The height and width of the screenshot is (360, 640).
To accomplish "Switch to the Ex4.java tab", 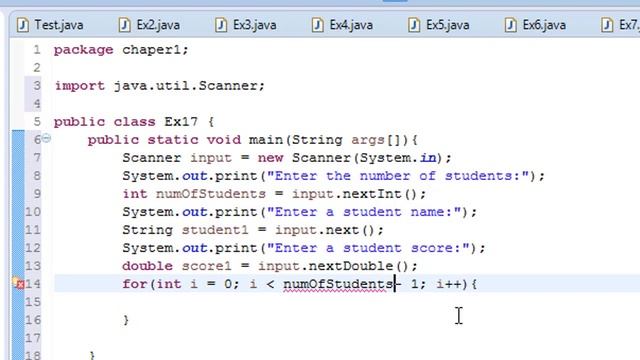I will point(342,25).
